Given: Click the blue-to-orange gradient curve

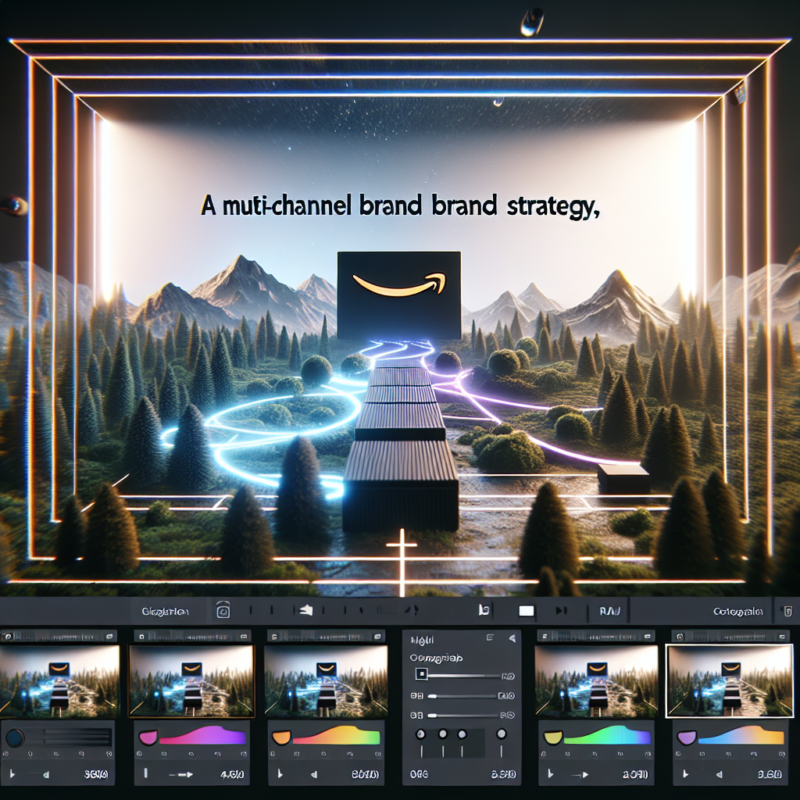Looking at the screenshot, I should click(741, 736).
